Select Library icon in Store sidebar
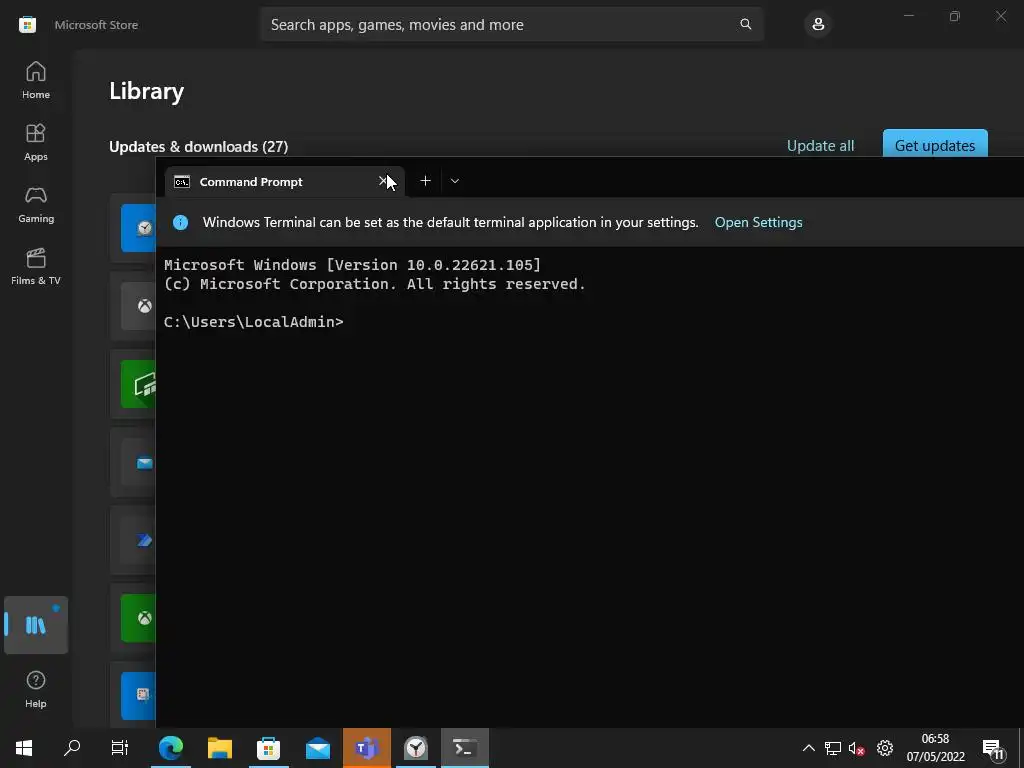Image resolution: width=1024 pixels, height=768 pixels. click(36, 625)
